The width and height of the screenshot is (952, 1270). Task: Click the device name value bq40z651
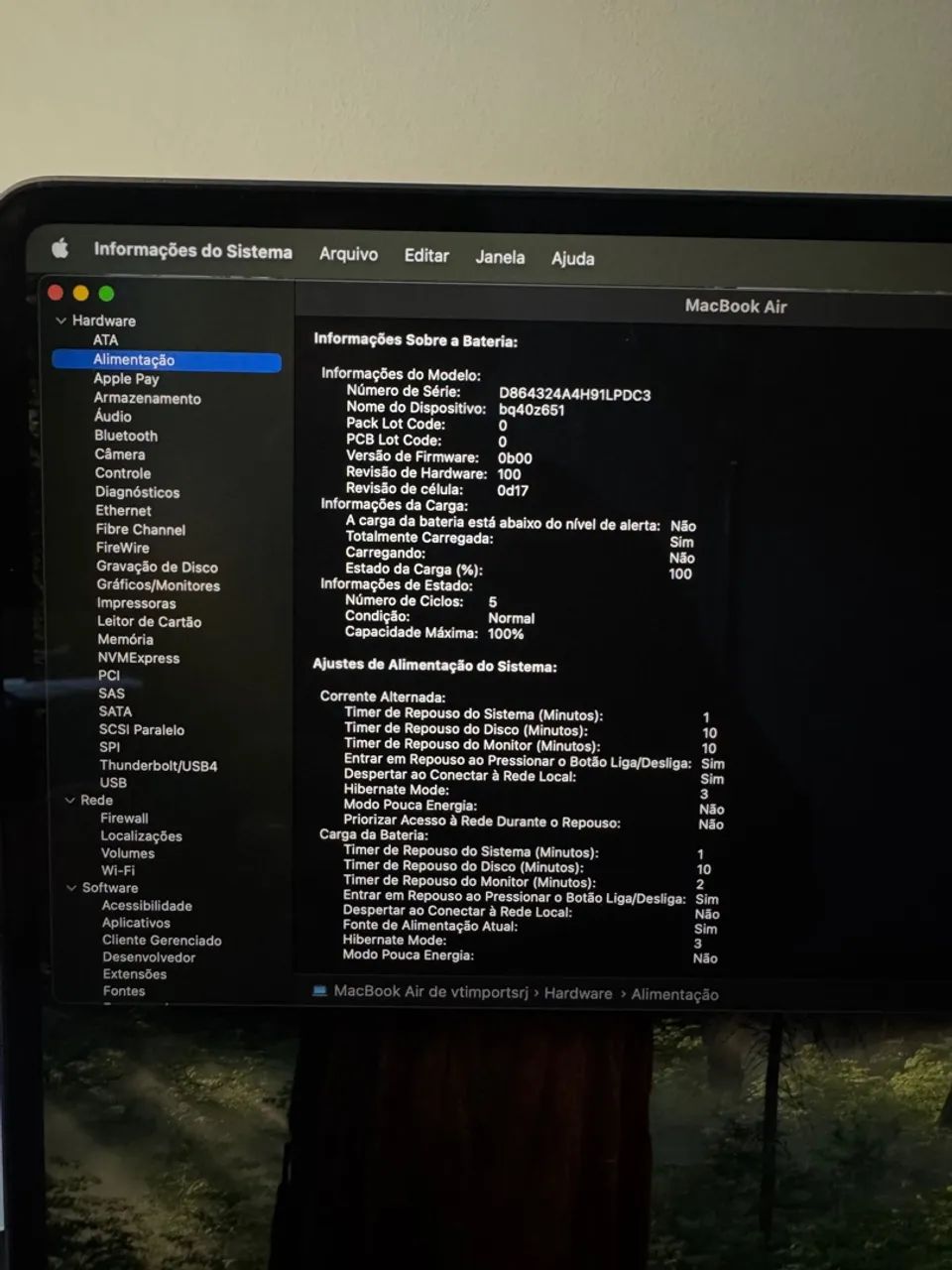click(532, 410)
